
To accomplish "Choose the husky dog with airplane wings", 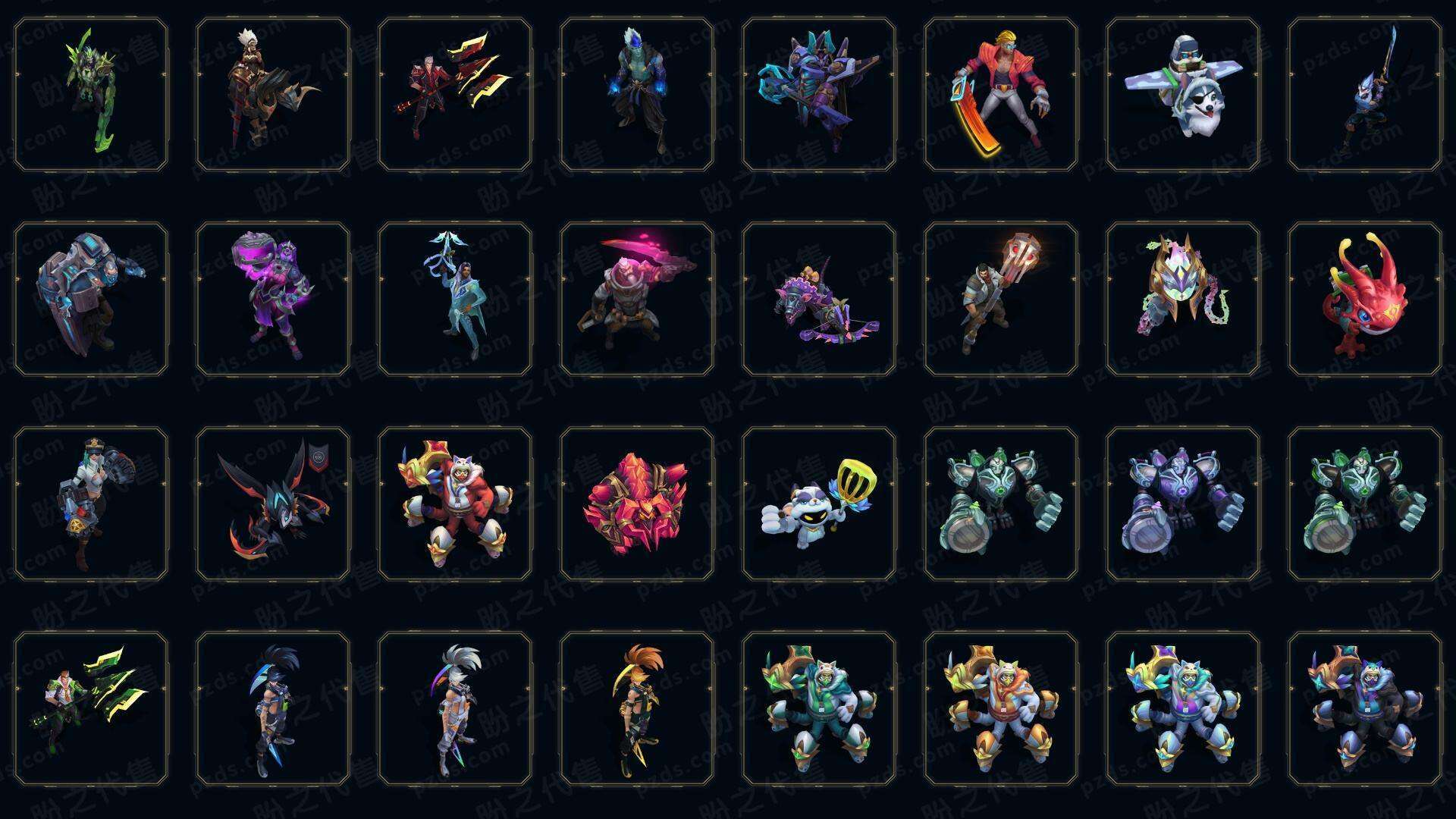I will pos(1183,94).
